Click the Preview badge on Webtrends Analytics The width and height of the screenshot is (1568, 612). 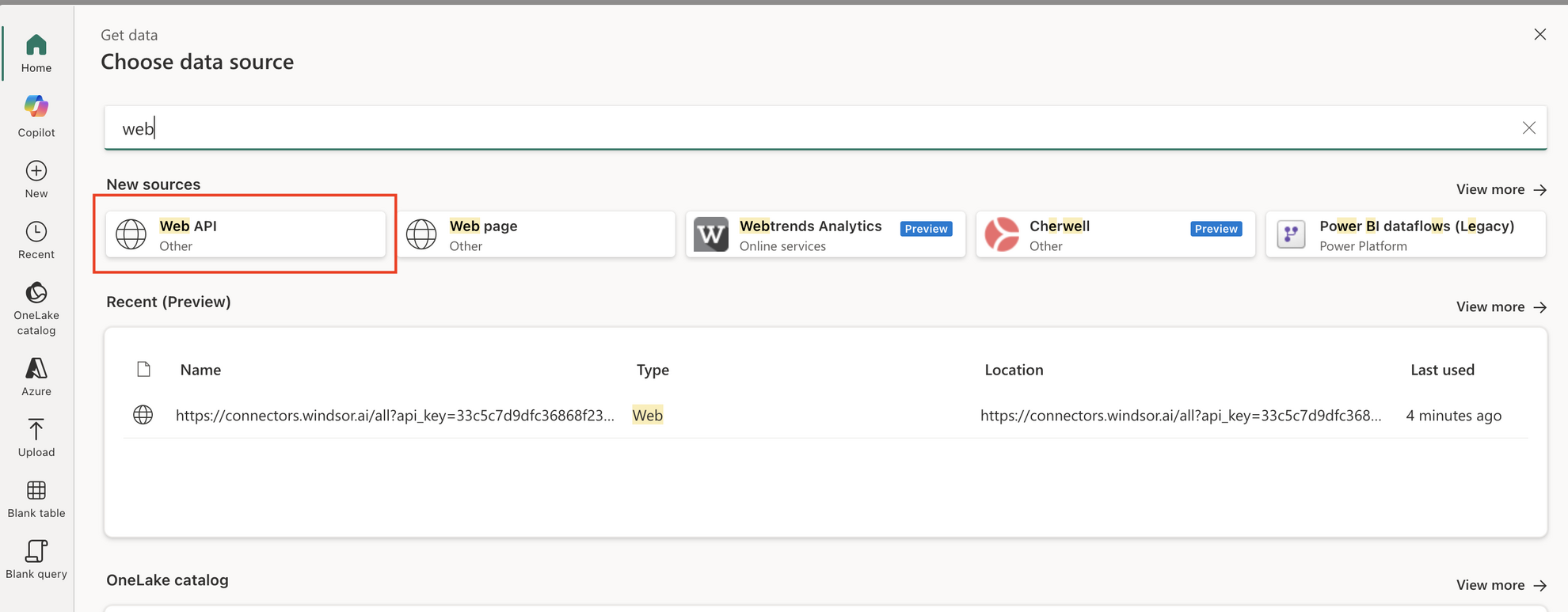(x=926, y=229)
